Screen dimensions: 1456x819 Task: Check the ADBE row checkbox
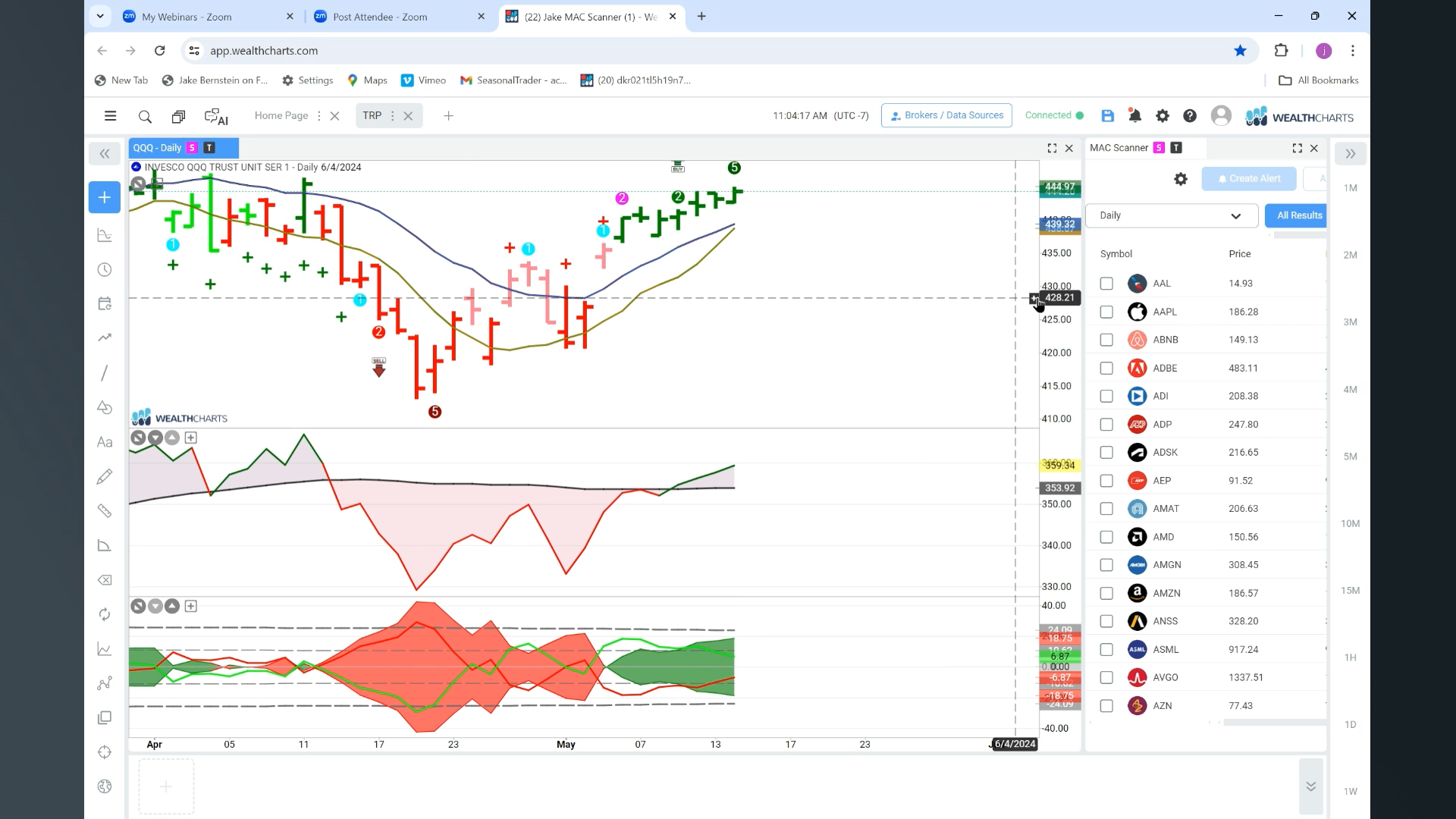[1106, 368]
